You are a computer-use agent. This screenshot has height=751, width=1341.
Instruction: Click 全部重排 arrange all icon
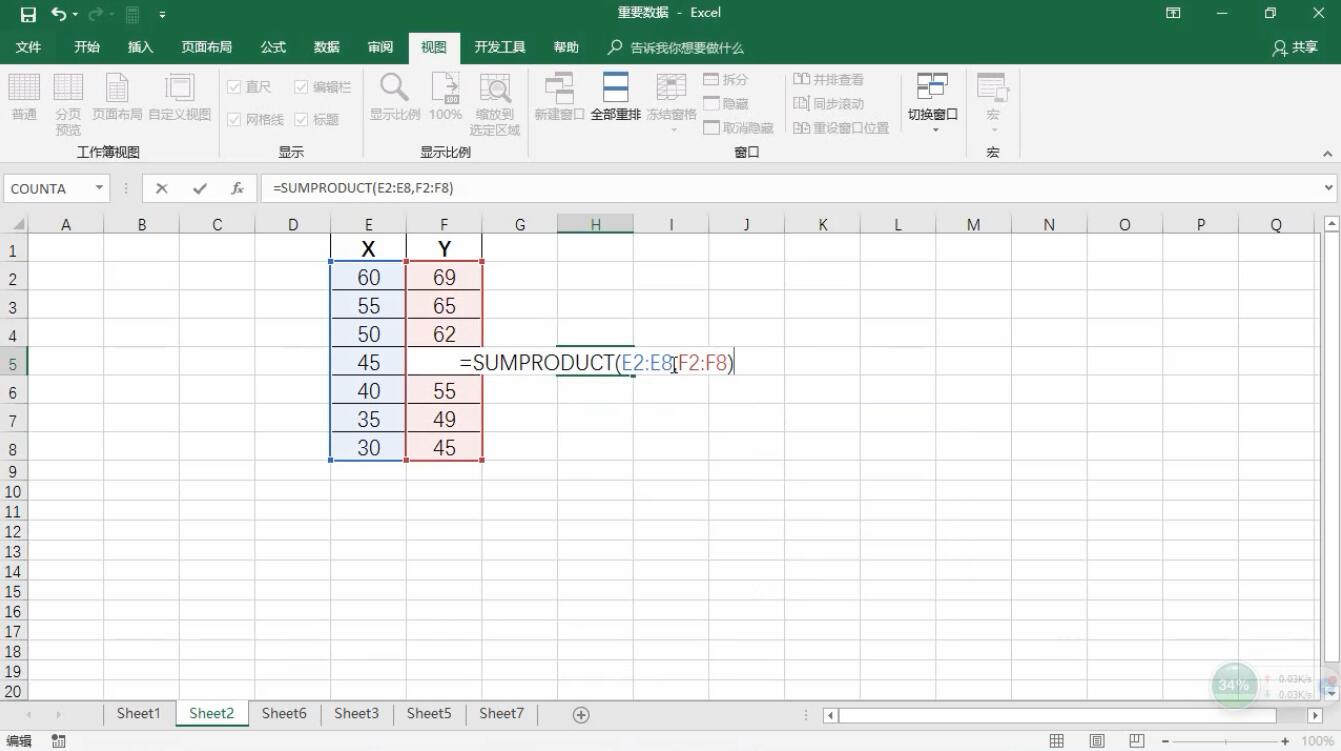[615, 98]
